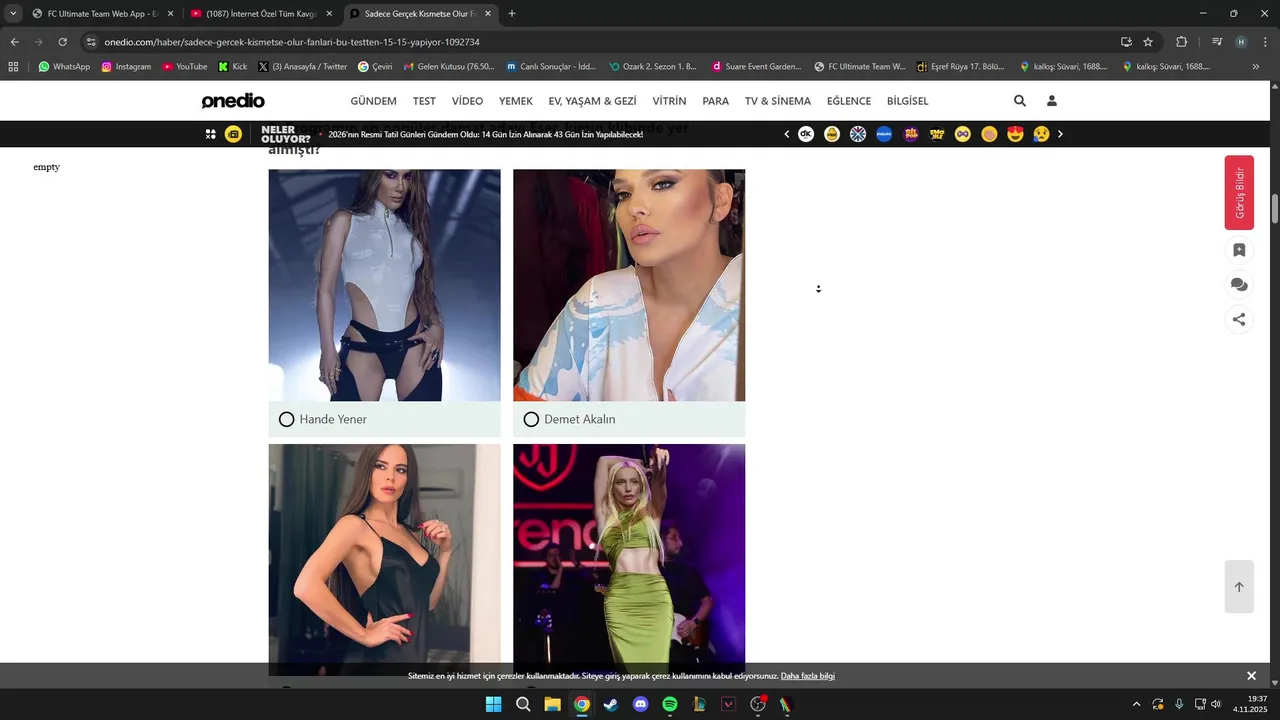Open the GÜNDEM menu
Screen dimensions: 1280x720
(x=373, y=101)
